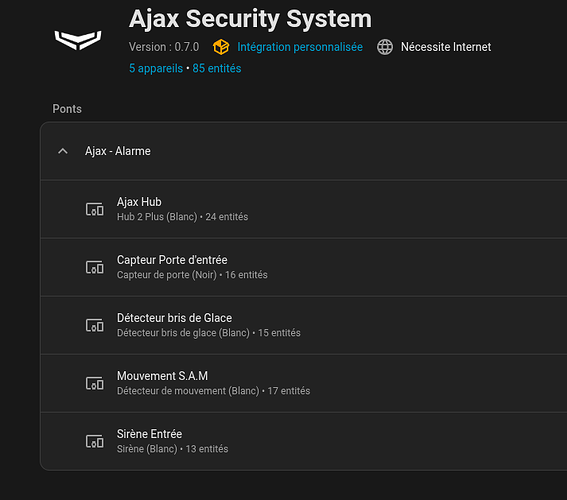
Task: Open the Détecteur bris de Glace device
Action: coord(304,325)
